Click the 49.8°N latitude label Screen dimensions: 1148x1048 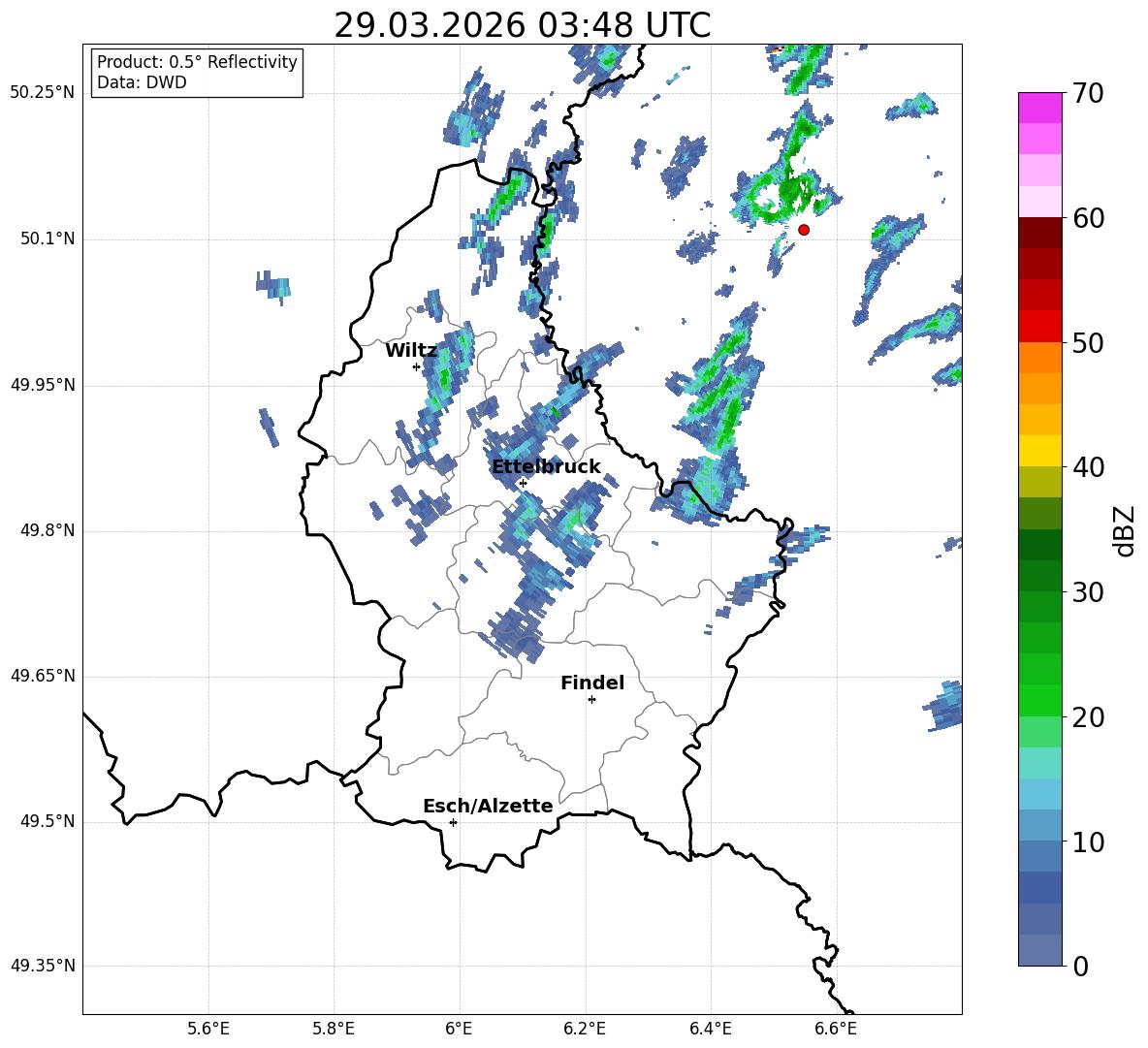pos(47,530)
